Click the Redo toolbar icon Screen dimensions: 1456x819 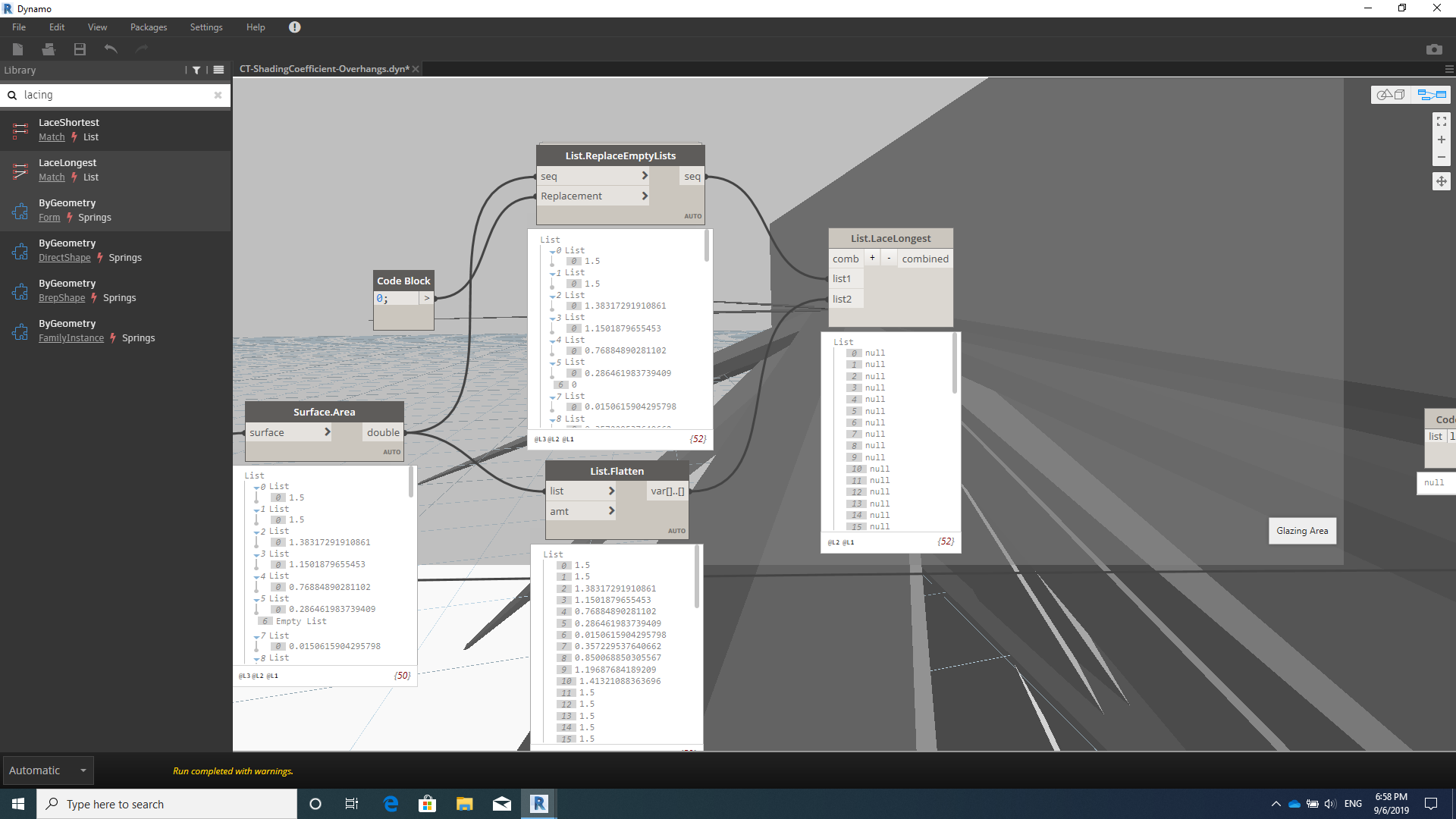coord(142,49)
